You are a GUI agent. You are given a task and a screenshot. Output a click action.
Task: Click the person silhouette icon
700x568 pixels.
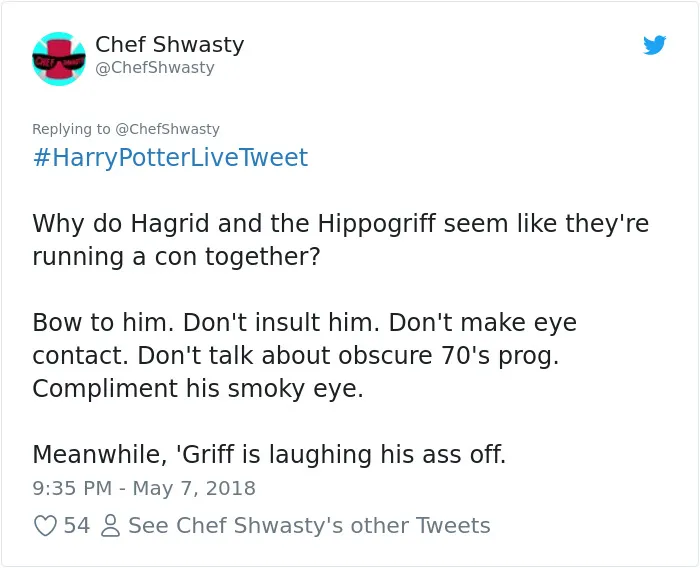(x=110, y=525)
